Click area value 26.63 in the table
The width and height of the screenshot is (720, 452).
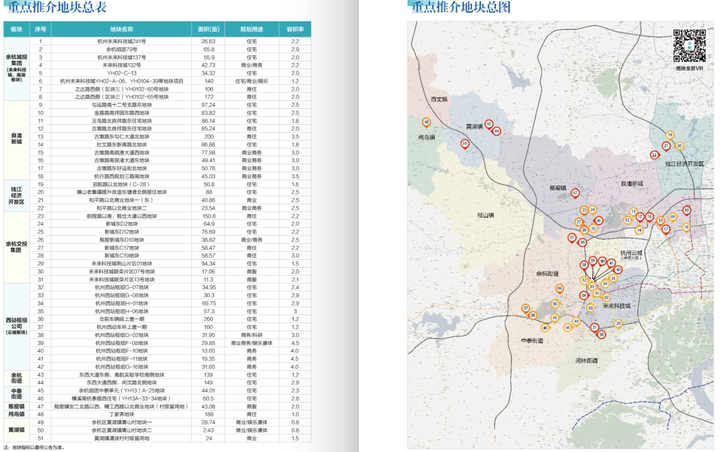click(208, 41)
